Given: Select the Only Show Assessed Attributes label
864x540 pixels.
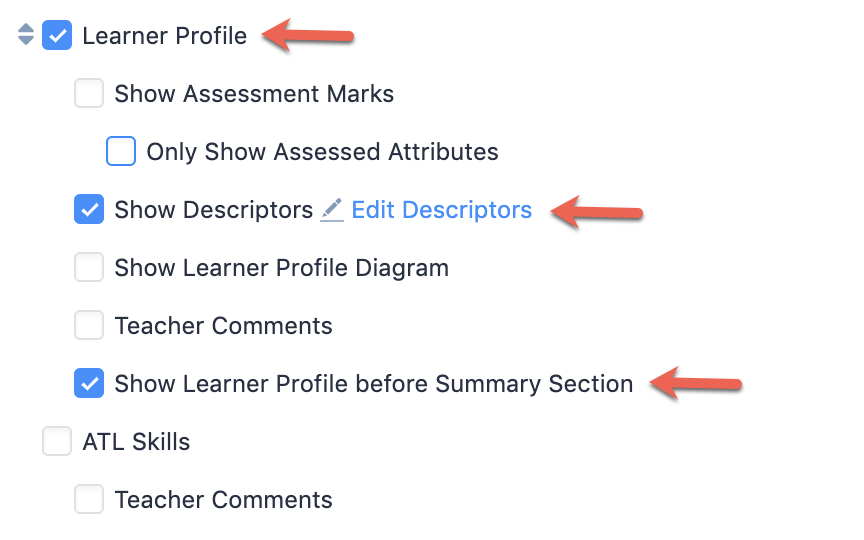Looking at the screenshot, I should click(x=322, y=152).
